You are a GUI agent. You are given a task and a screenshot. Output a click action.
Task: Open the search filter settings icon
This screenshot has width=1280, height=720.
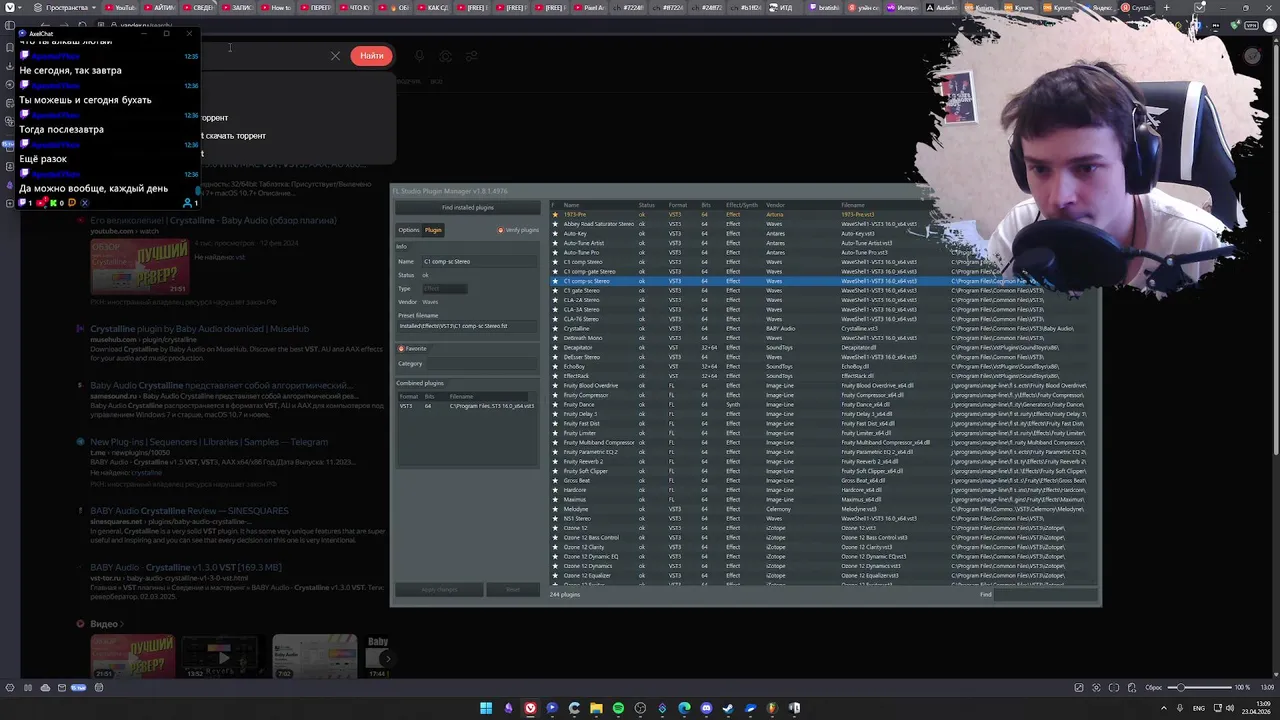point(471,56)
